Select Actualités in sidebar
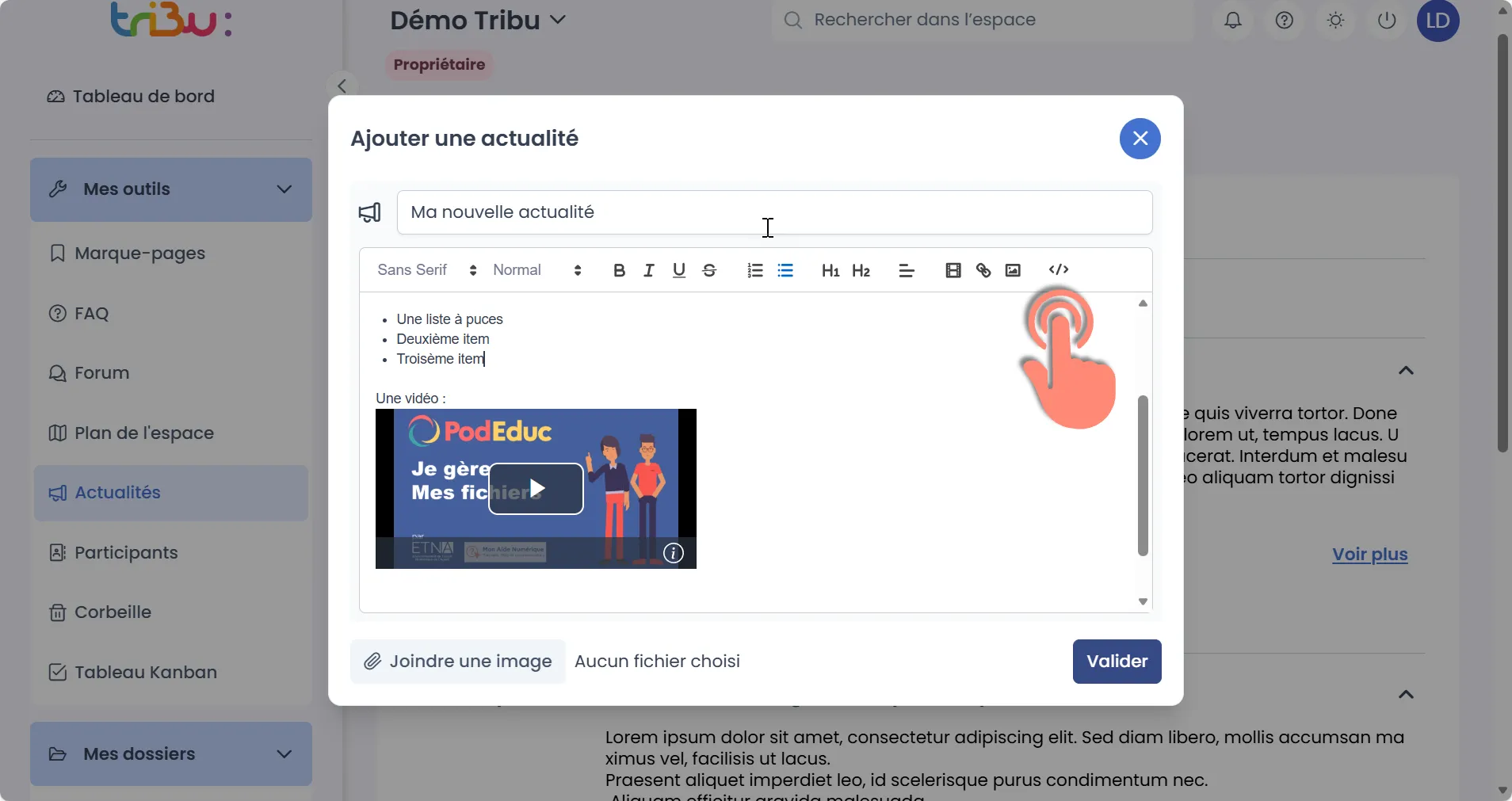 [171, 493]
